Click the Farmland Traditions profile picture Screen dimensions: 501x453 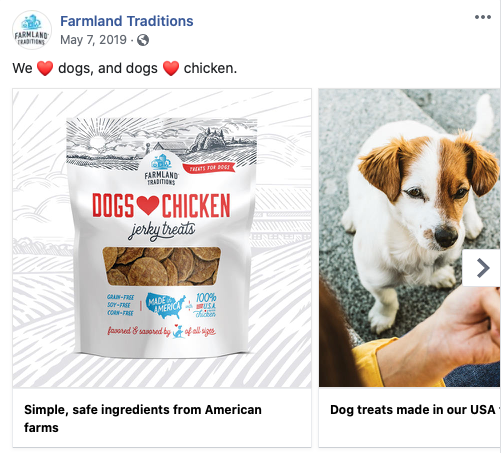tap(32, 30)
